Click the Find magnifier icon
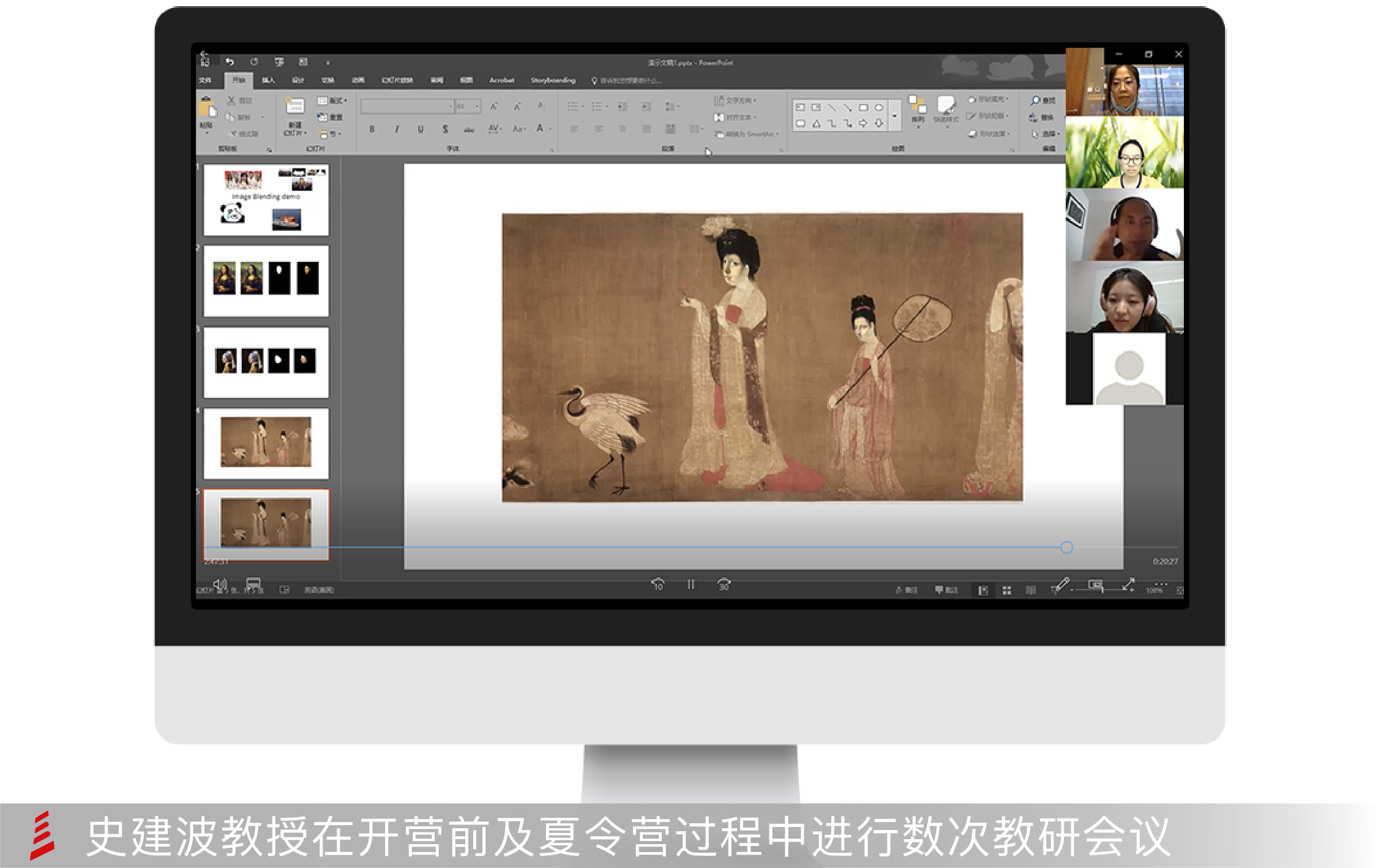Viewport: 1378px width, 868px height. tap(1035, 100)
